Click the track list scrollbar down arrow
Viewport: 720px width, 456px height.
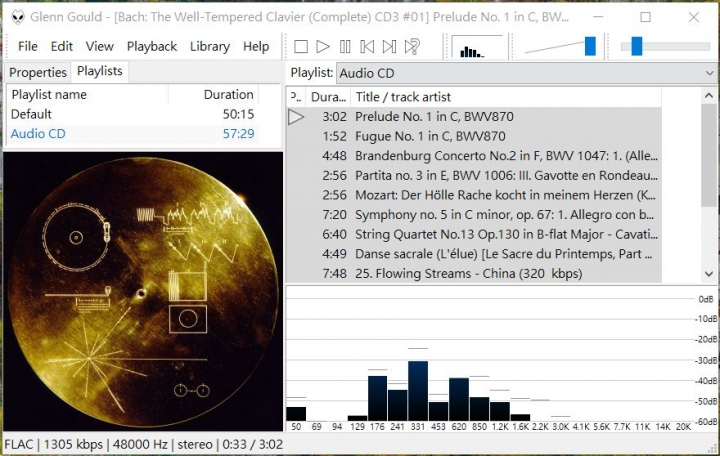pyautogui.click(x=709, y=274)
